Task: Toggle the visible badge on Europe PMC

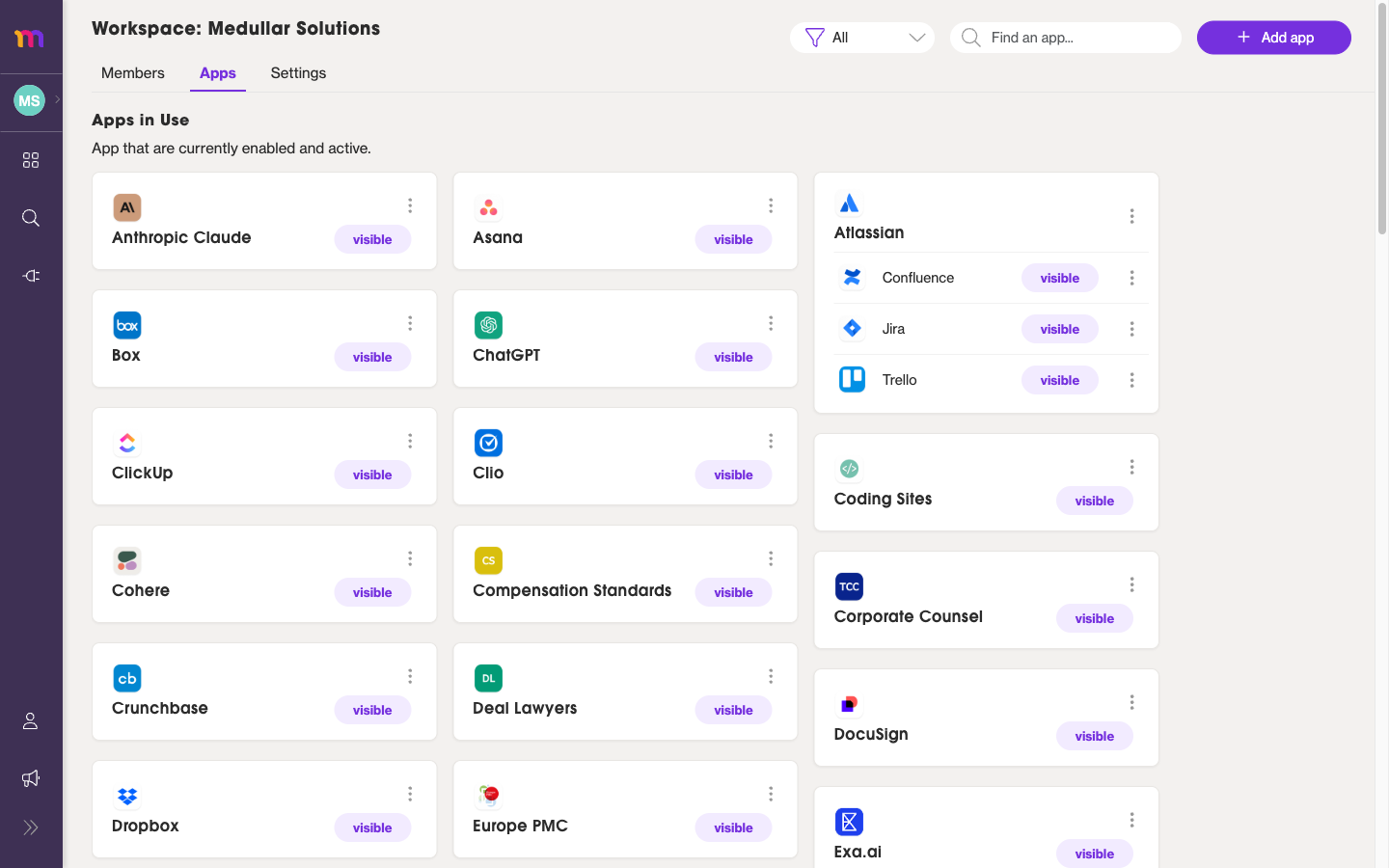Action: point(733,827)
